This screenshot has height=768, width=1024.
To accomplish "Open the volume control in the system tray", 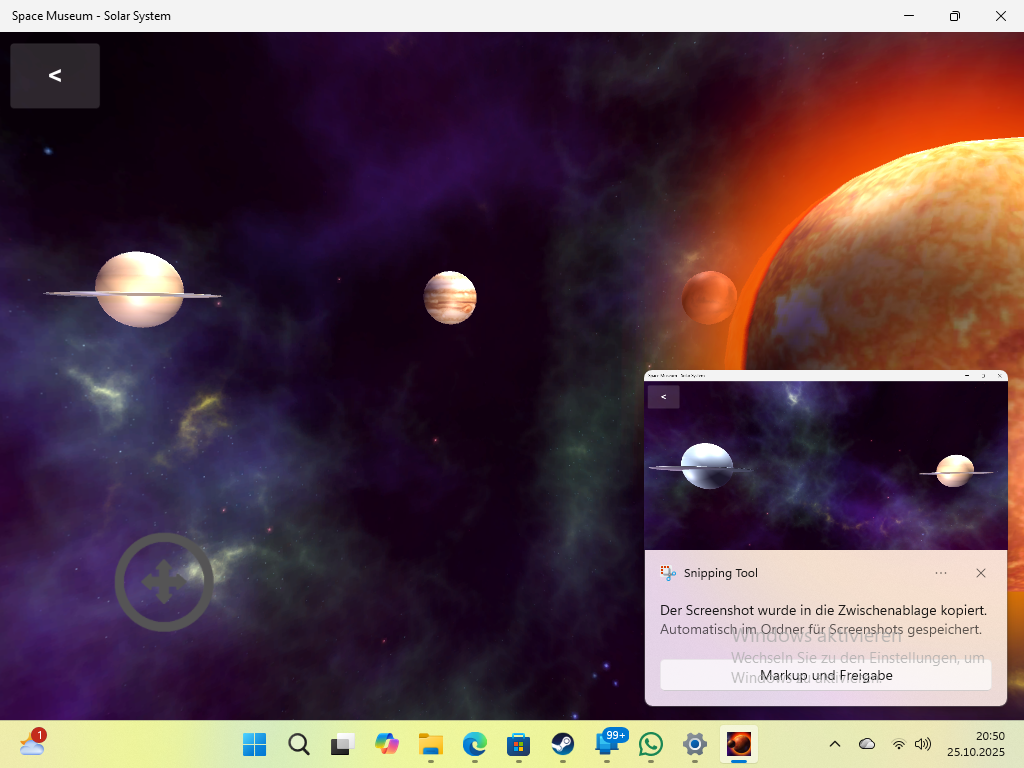I will click(x=923, y=744).
